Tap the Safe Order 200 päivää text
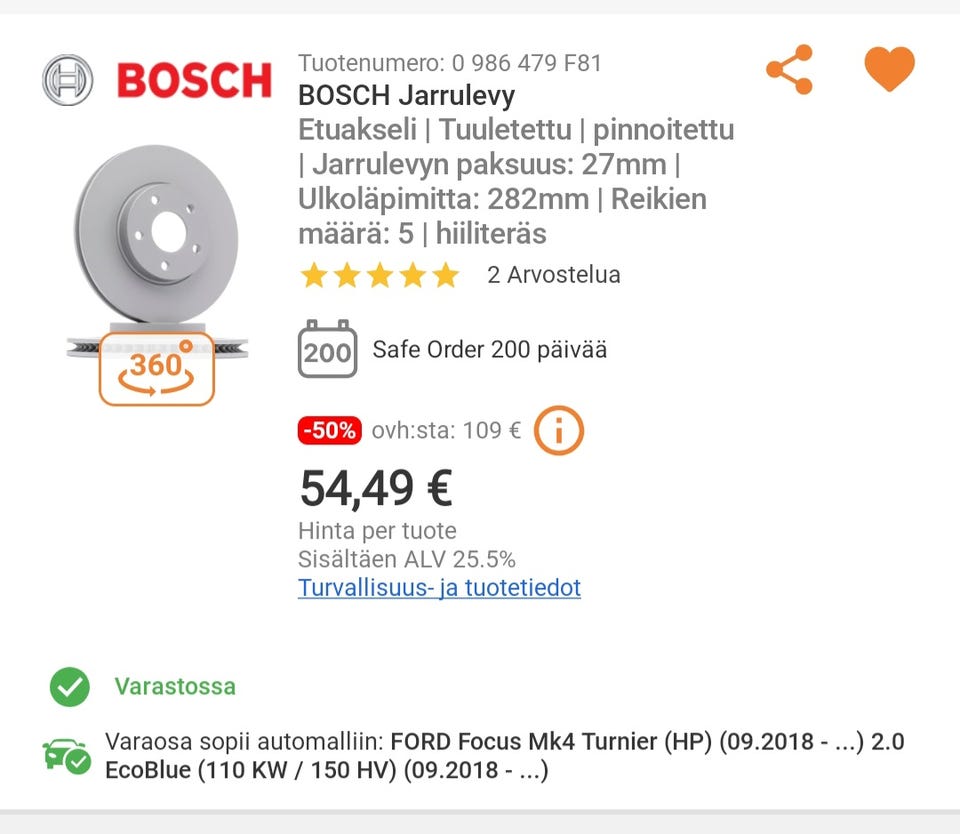Image resolution: width=960 pixels, height=834 pixels. coord(489,350)
